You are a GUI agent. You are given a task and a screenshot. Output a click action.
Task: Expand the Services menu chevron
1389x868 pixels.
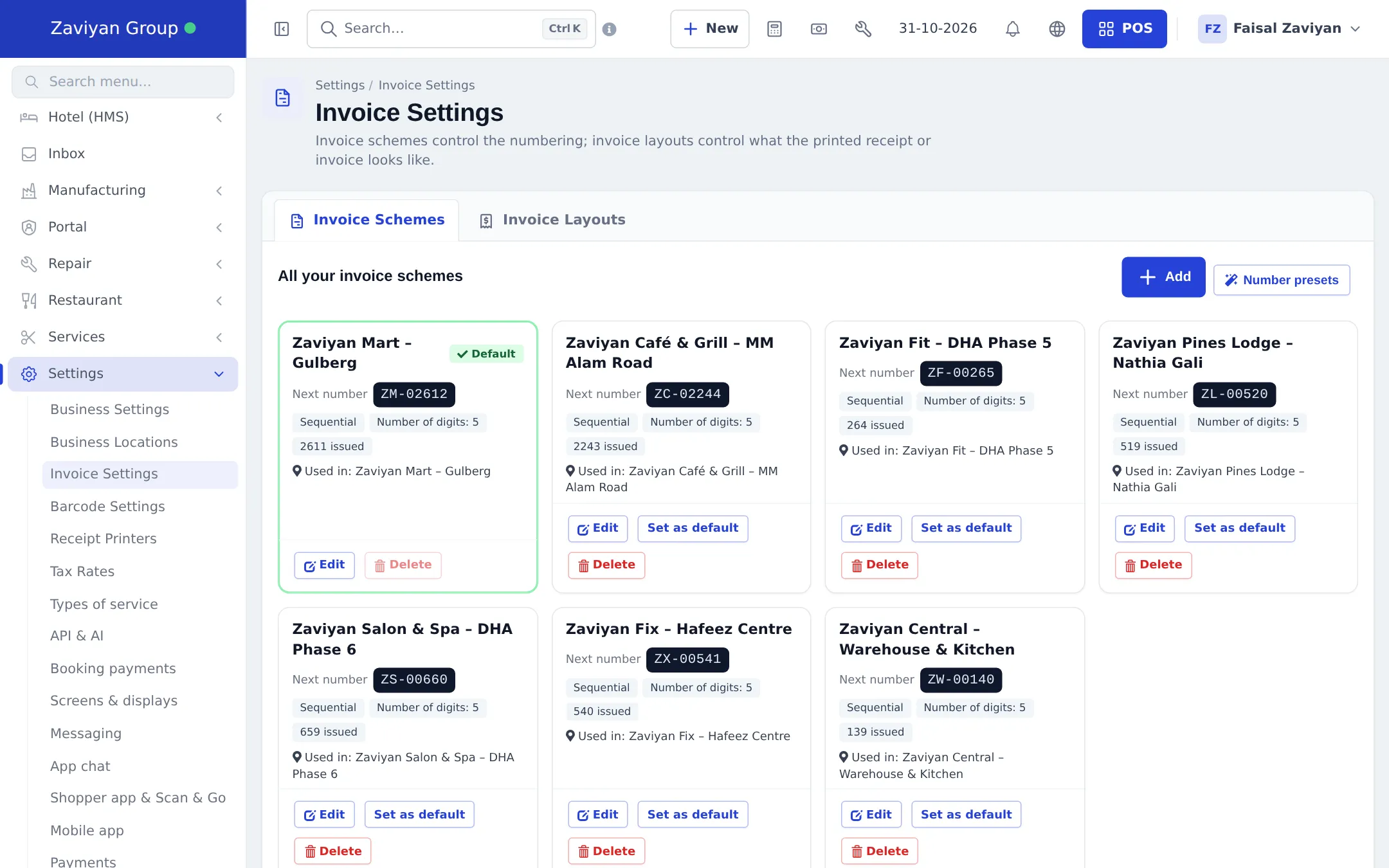[x=219, y=337]
